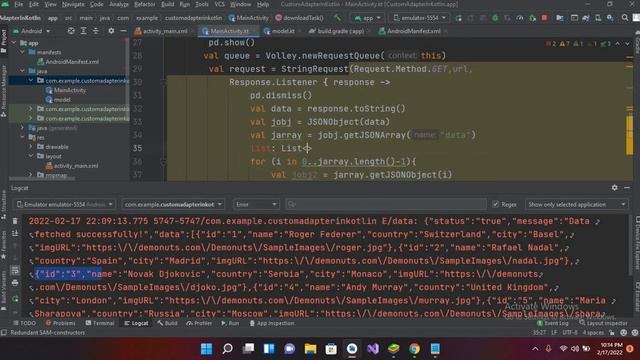Open Project panel gear options
The image size is (640, 360).
111,31
